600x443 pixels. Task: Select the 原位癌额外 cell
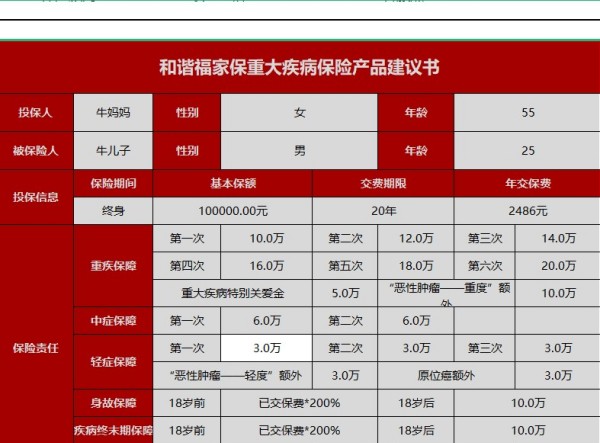[446, 375]
